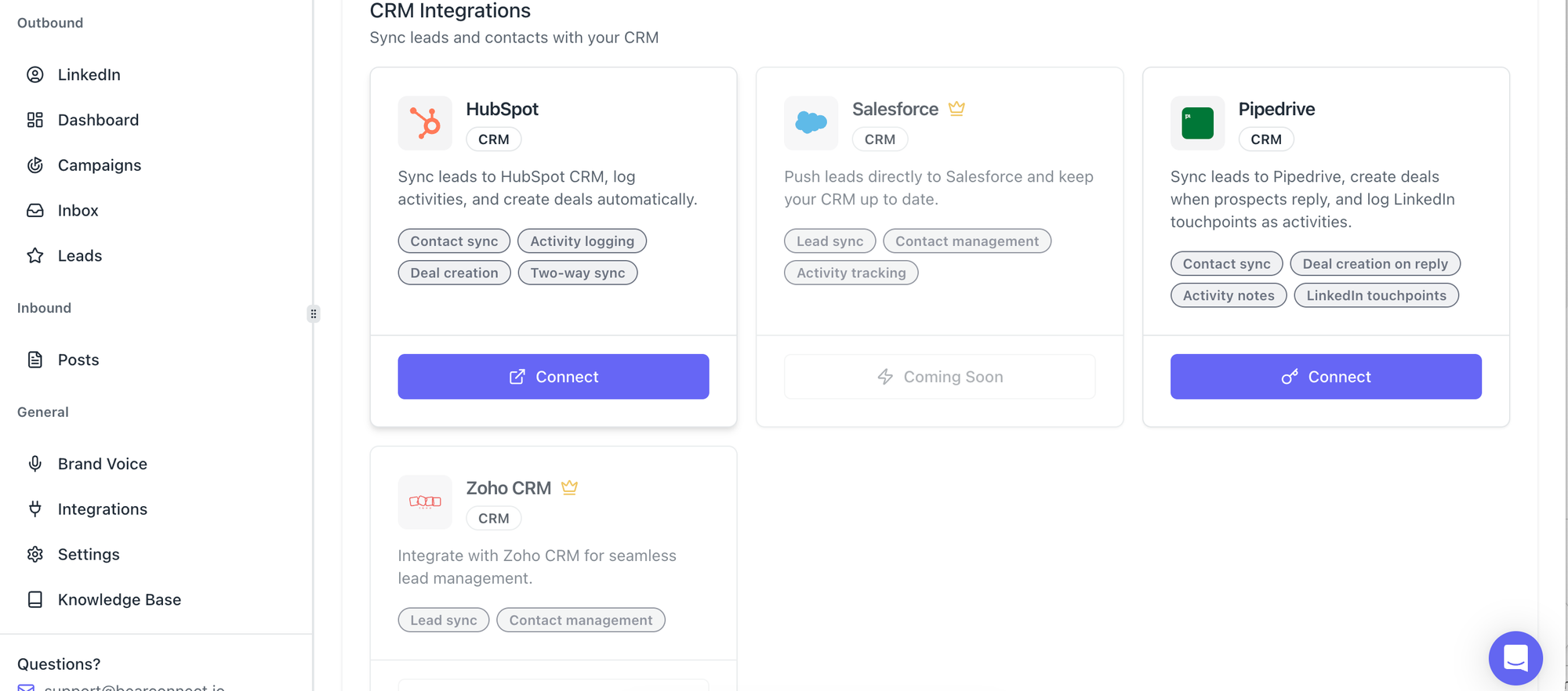Image resolution: width=1568 pixels, height=691 pixels.
Task: Click the Salesforce cloud logo icon
Action: (811, 123)
